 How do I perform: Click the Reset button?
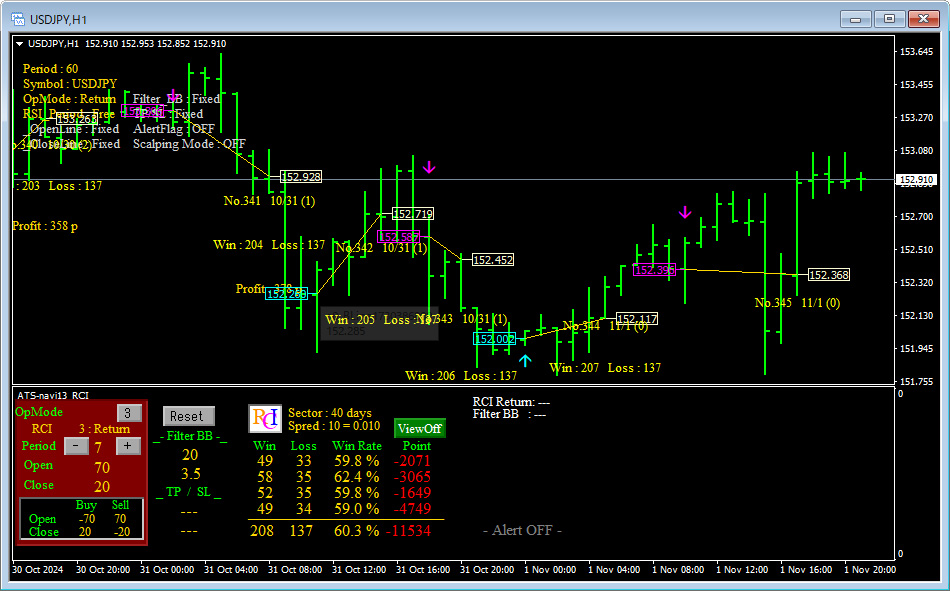click(x=188, y=416)
